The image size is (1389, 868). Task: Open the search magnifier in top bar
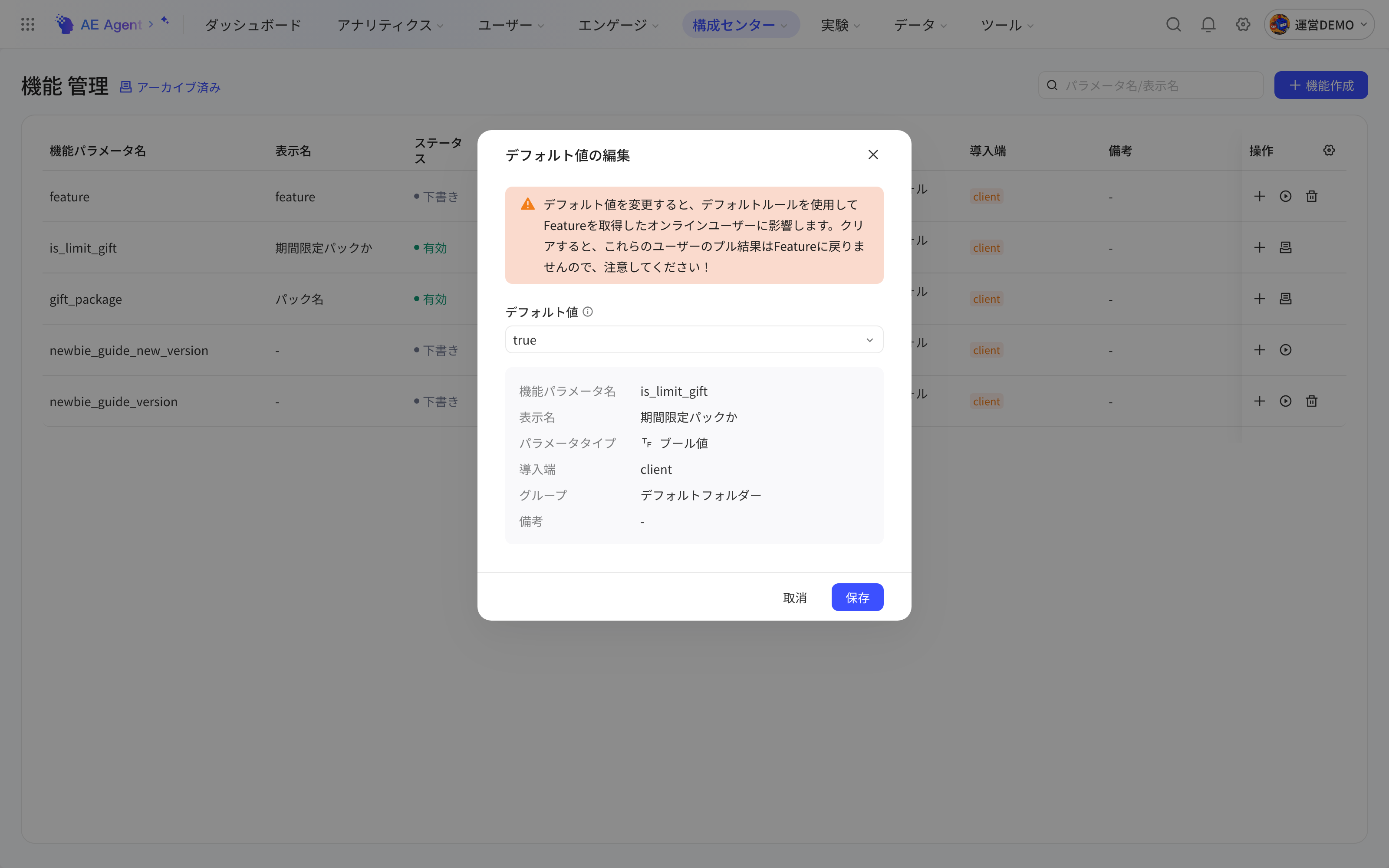tap(1173, 24)
